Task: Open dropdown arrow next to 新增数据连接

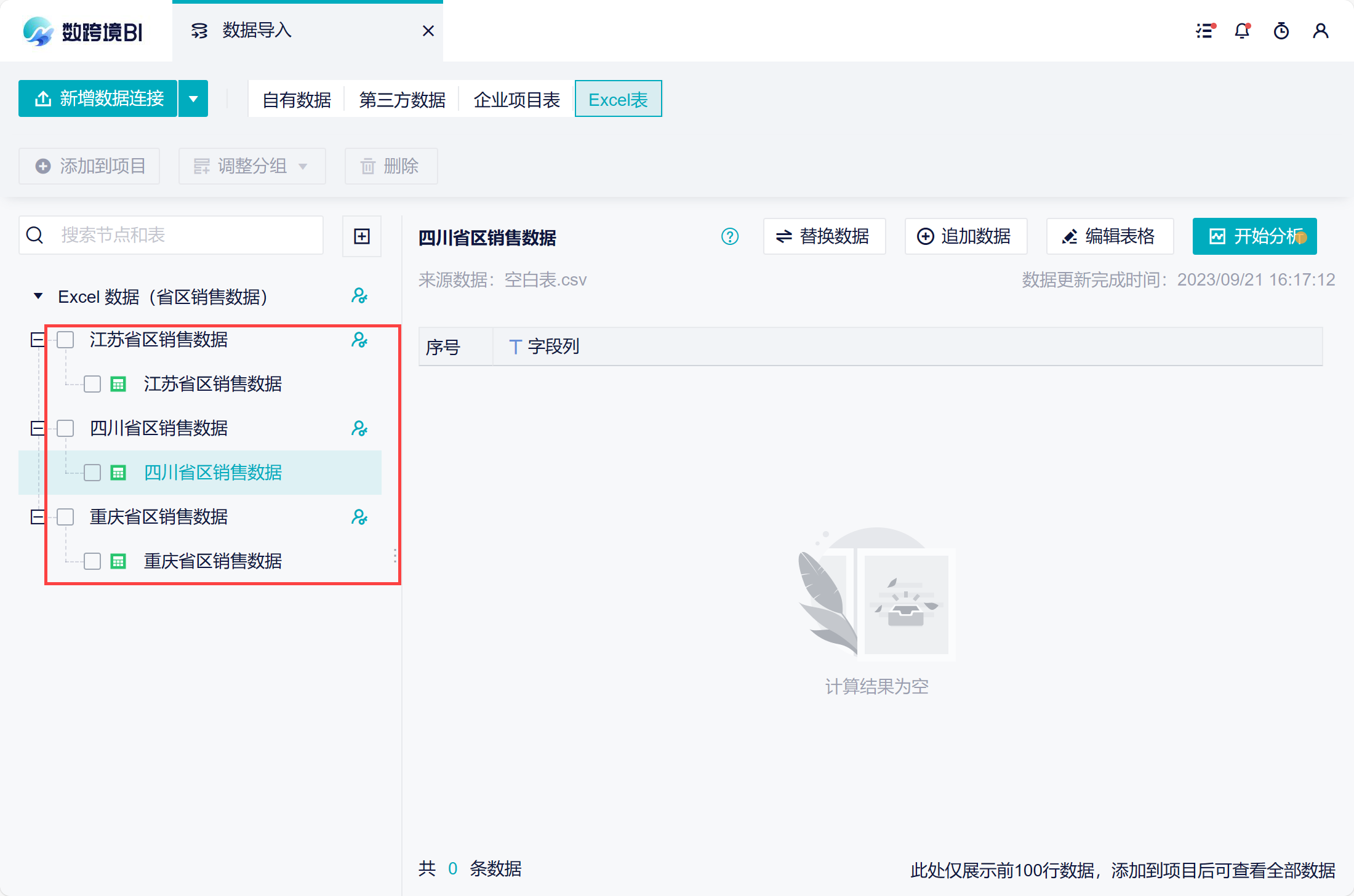Action: [193, 98]
